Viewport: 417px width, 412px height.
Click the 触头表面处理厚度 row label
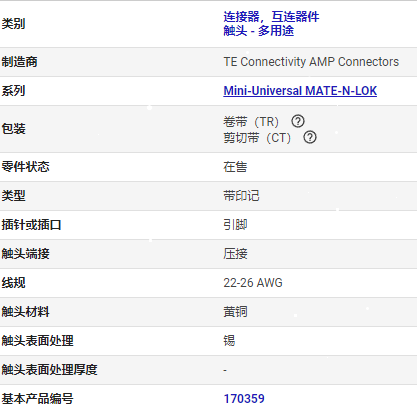click(49, 370)
